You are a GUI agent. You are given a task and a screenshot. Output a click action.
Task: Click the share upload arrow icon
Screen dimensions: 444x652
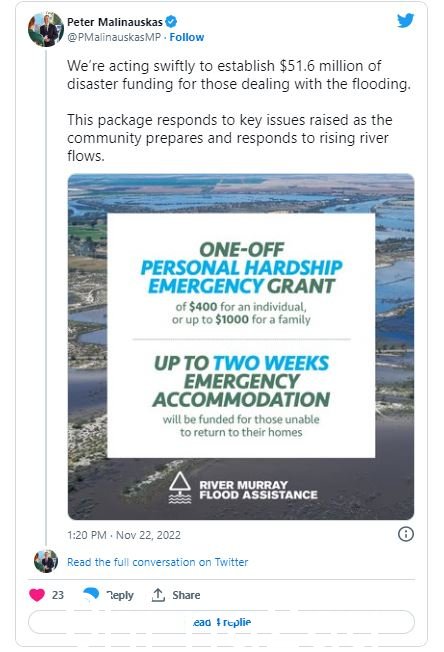click(x=158, y=595)
